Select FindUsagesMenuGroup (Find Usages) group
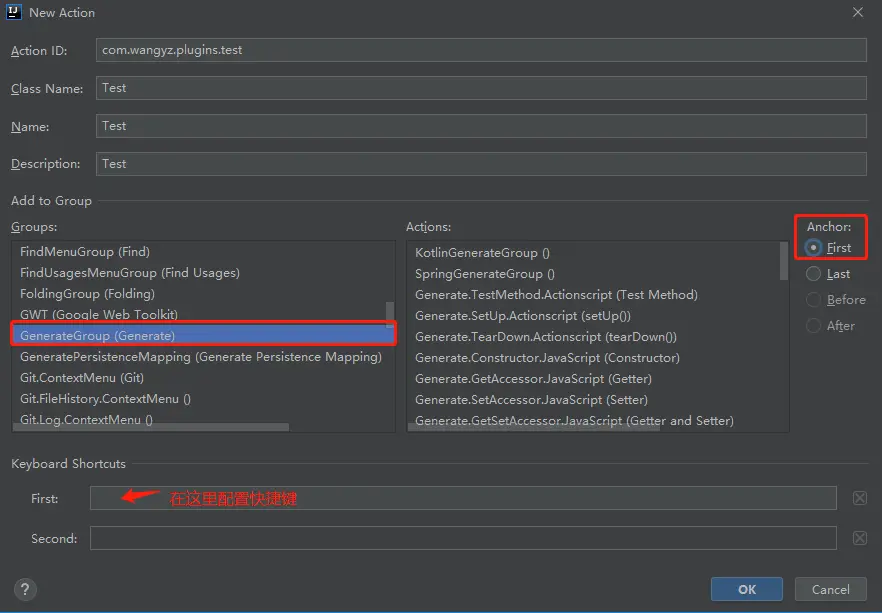Screen dimensions: 882x613 (203, 273)
